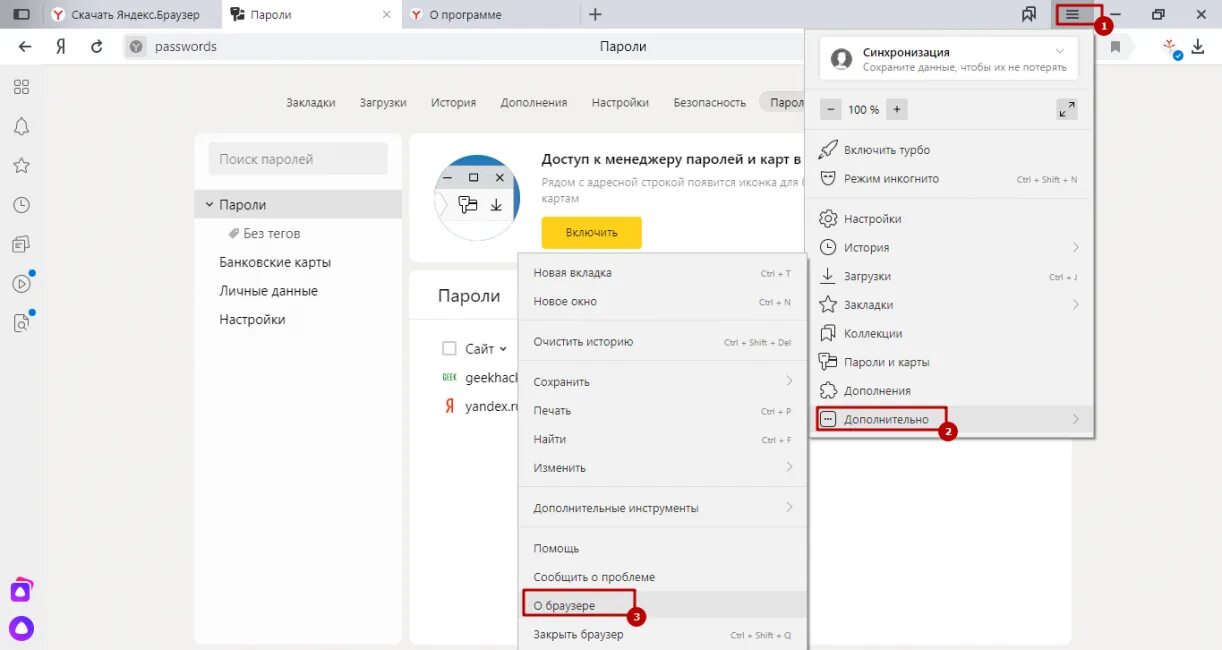1222x650 pixels.
Task: Expand the Дополнительно submenu
Action: (950, 419)
